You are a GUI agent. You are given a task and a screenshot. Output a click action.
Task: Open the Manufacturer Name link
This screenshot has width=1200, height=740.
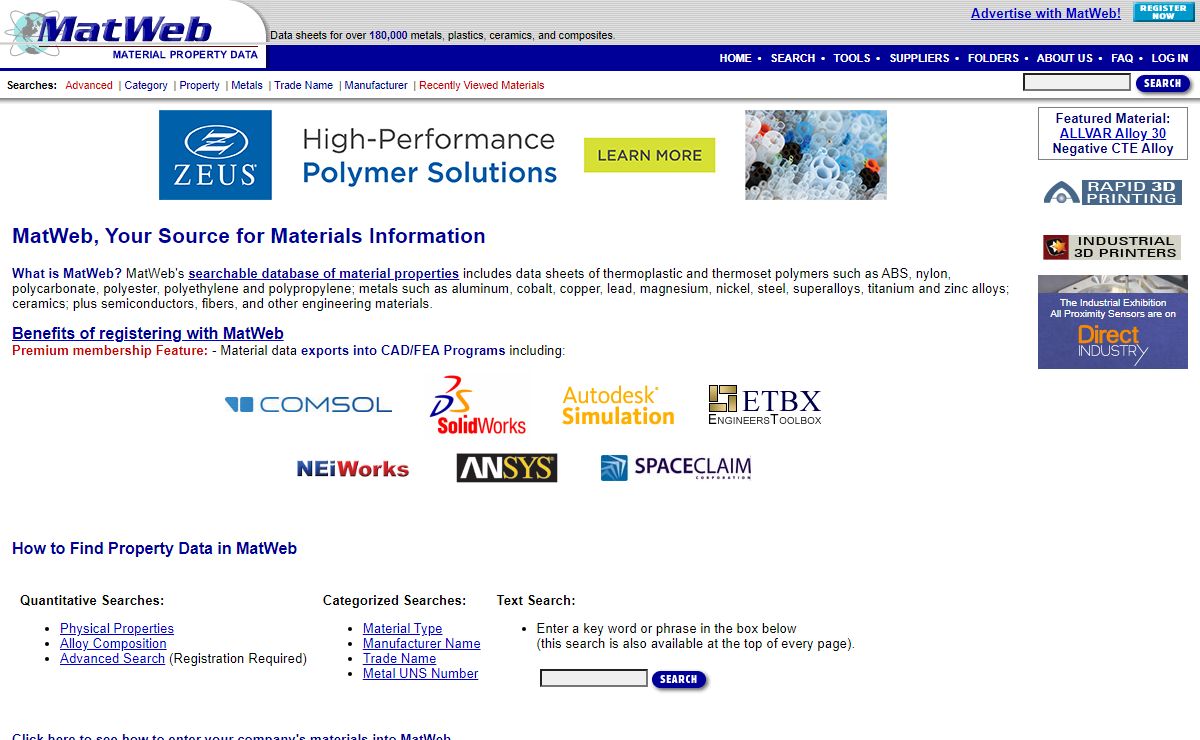(422, 643)
